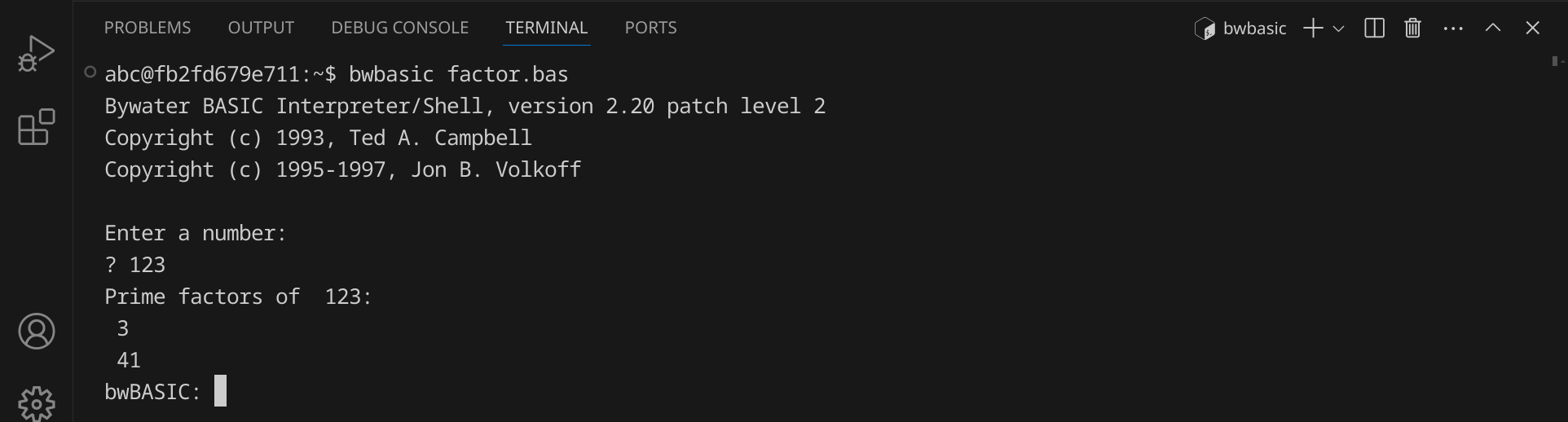Close the terminal panel

(1532, 29)
